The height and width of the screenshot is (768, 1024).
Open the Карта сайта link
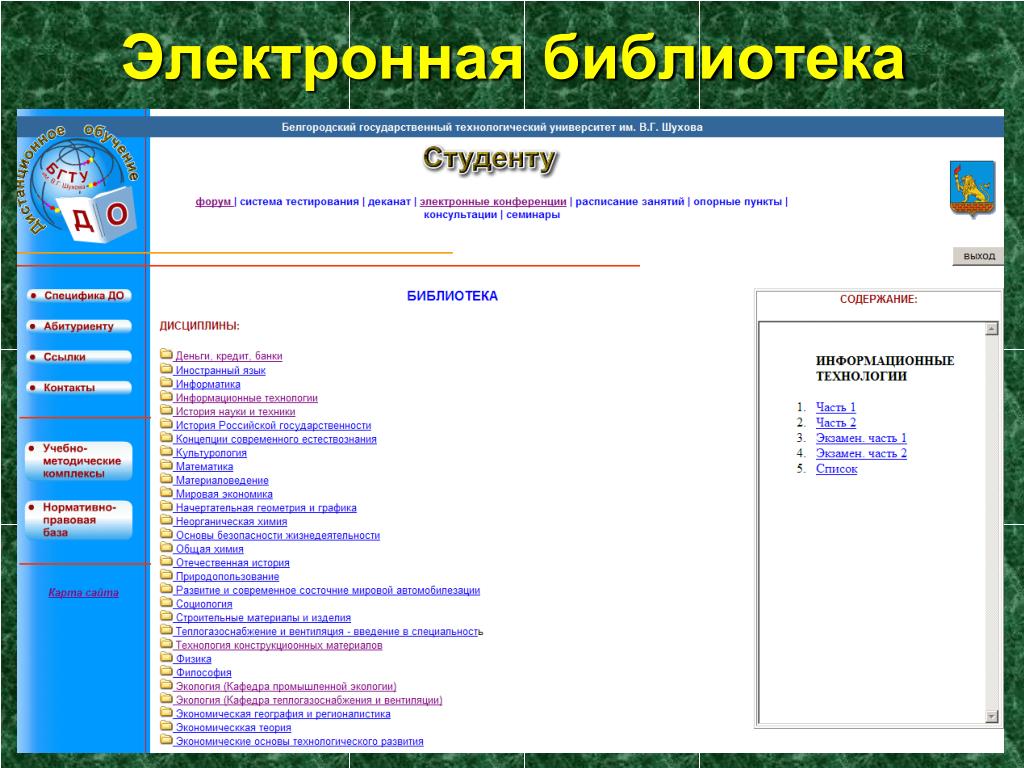[x=84, y=593]
